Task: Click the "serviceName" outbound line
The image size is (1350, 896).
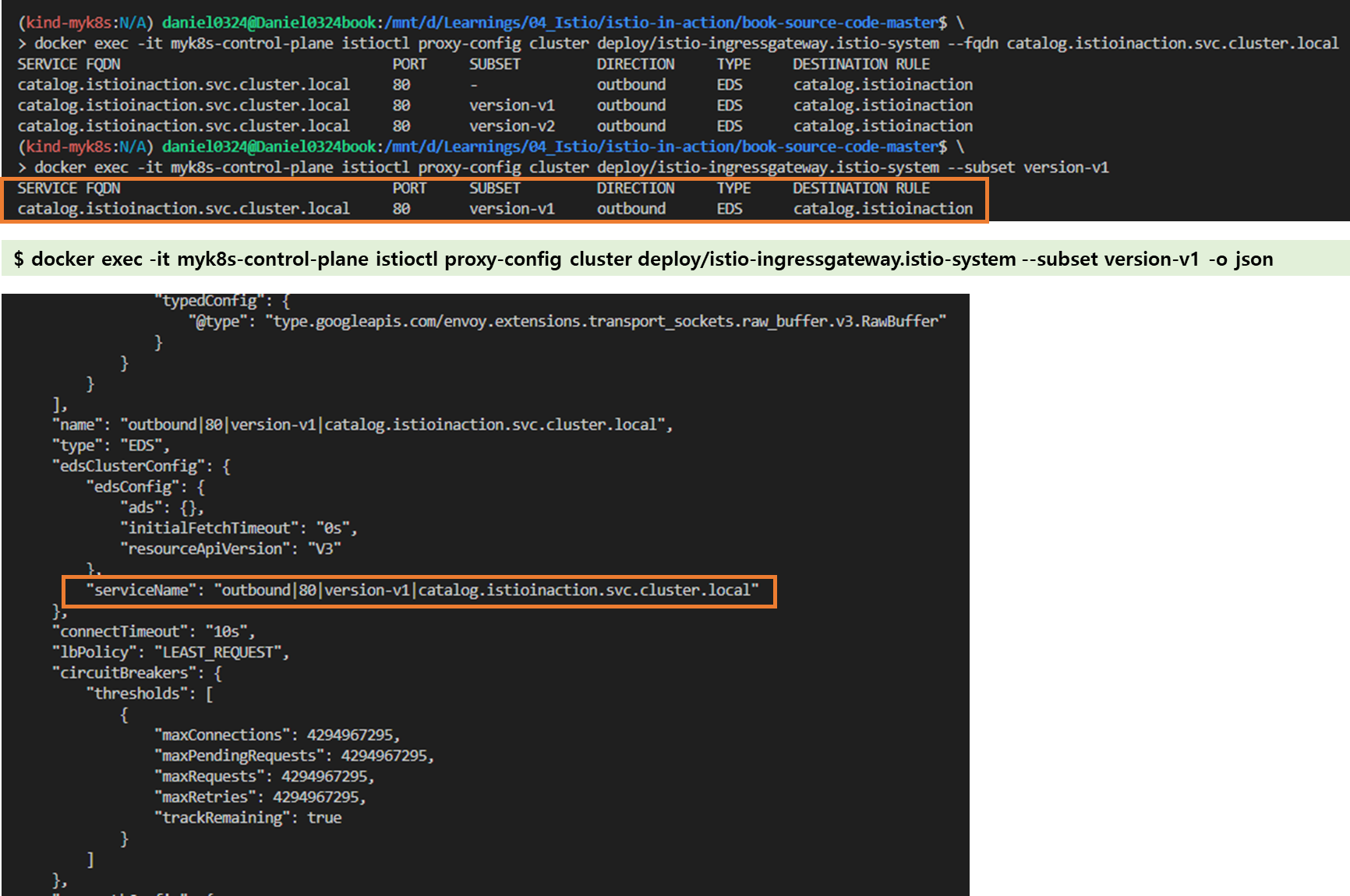Action: (422, 591)
